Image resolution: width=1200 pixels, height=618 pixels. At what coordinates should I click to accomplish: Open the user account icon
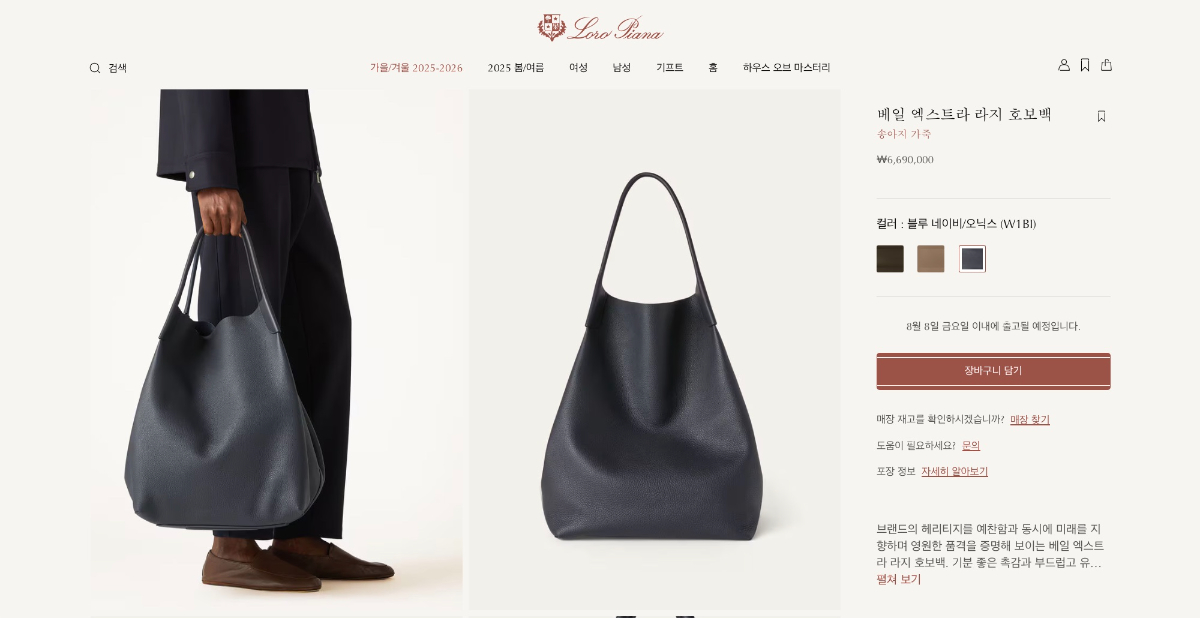1064,65
